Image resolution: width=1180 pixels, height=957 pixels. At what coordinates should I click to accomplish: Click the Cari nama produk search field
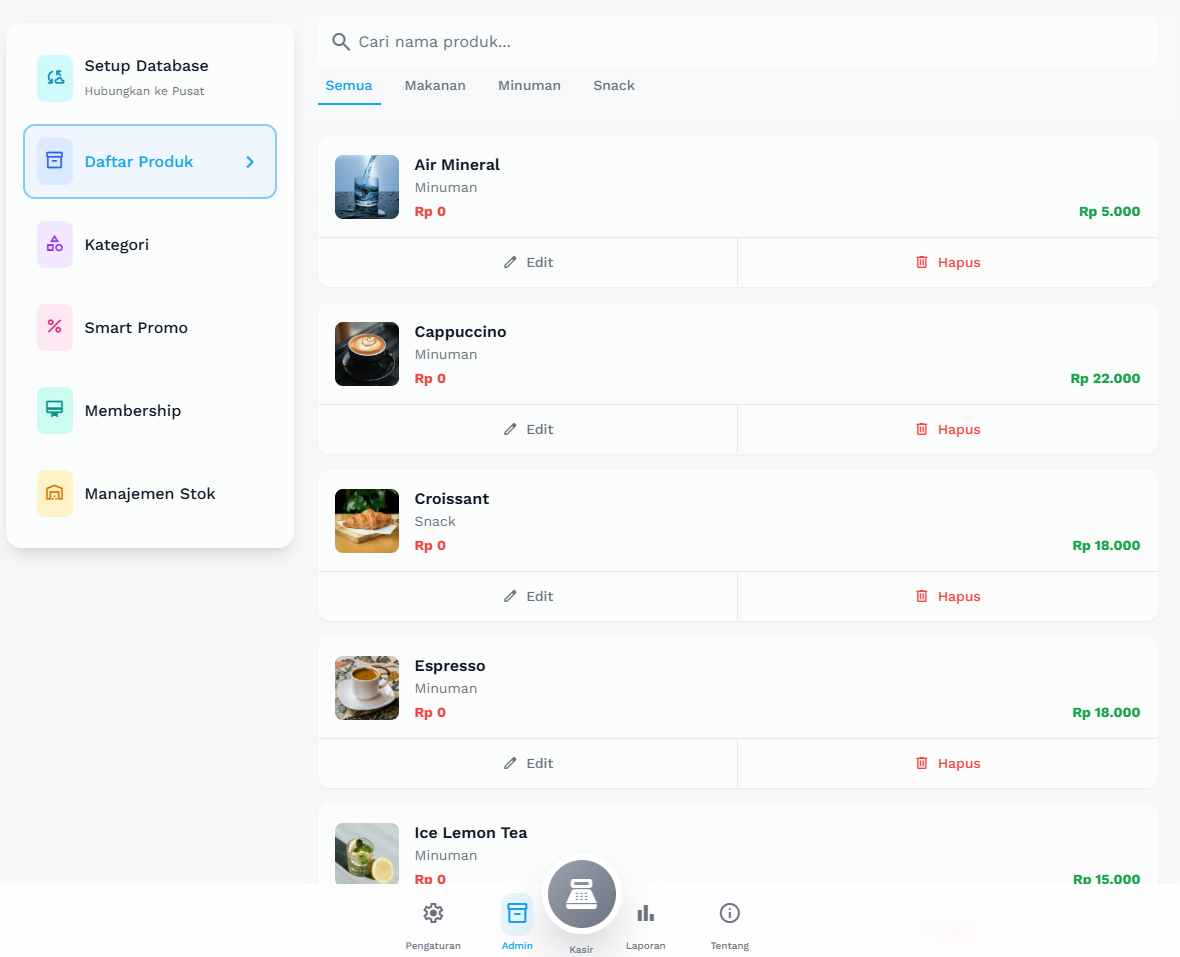coord(738,42)
